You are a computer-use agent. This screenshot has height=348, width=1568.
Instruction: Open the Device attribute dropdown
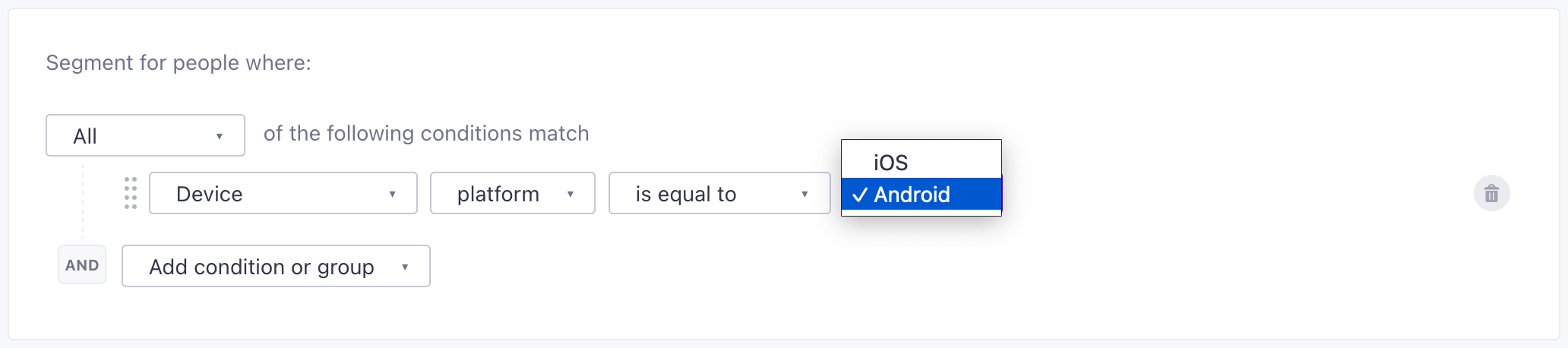click(283, 194)
